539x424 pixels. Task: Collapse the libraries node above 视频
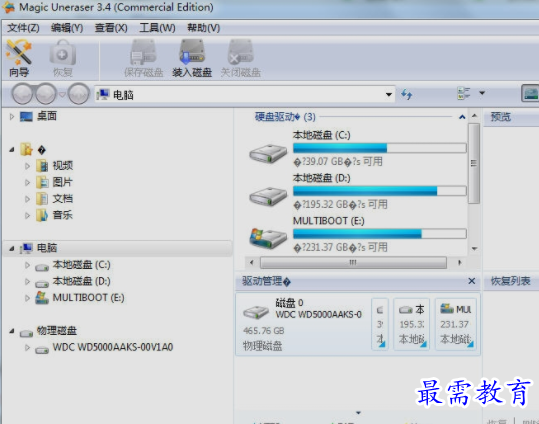[12, 150]
